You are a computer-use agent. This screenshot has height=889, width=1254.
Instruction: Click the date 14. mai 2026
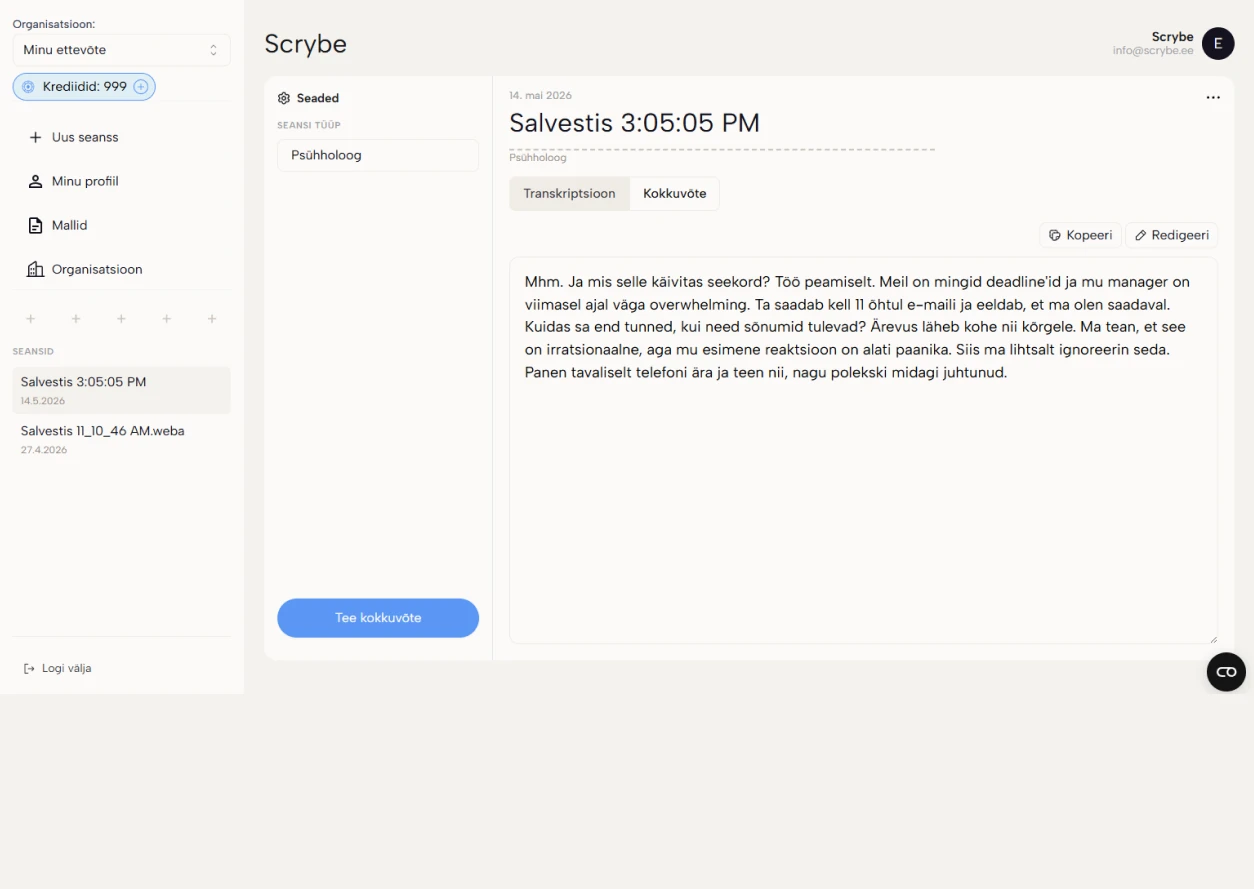[x=540, y=95]
